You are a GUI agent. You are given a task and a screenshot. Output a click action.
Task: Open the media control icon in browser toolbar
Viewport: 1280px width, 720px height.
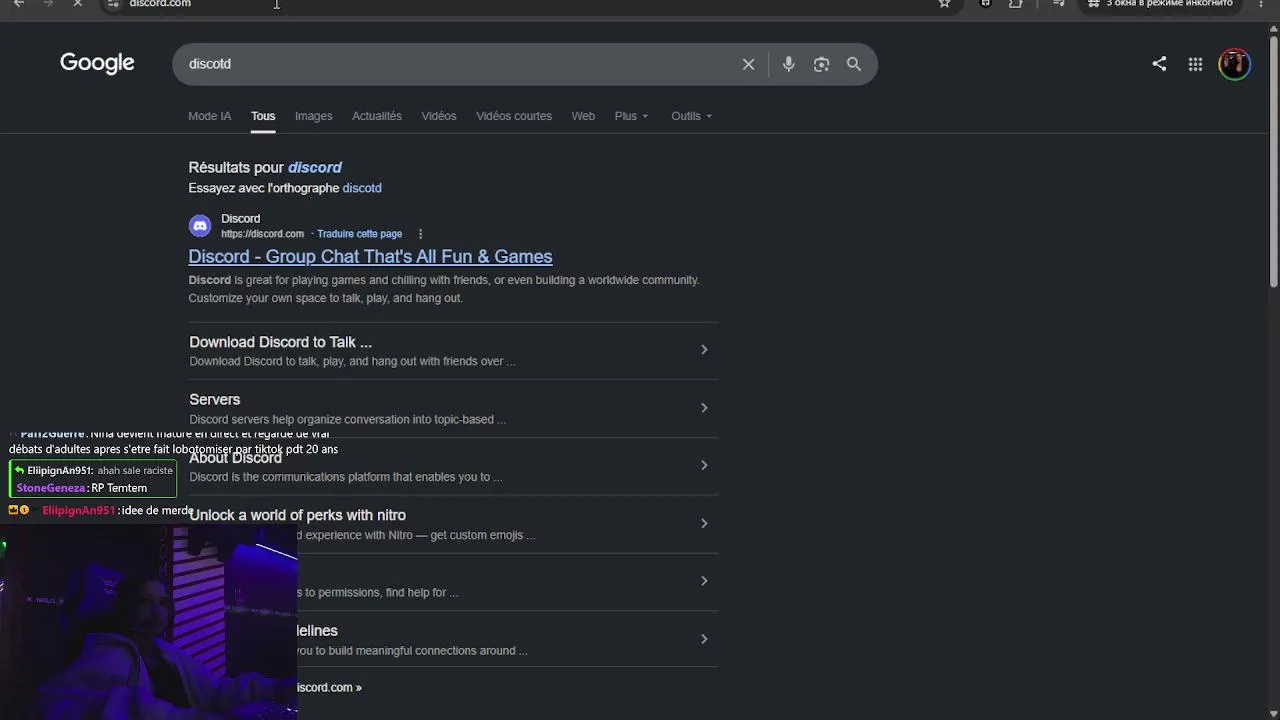[1058, 4]
